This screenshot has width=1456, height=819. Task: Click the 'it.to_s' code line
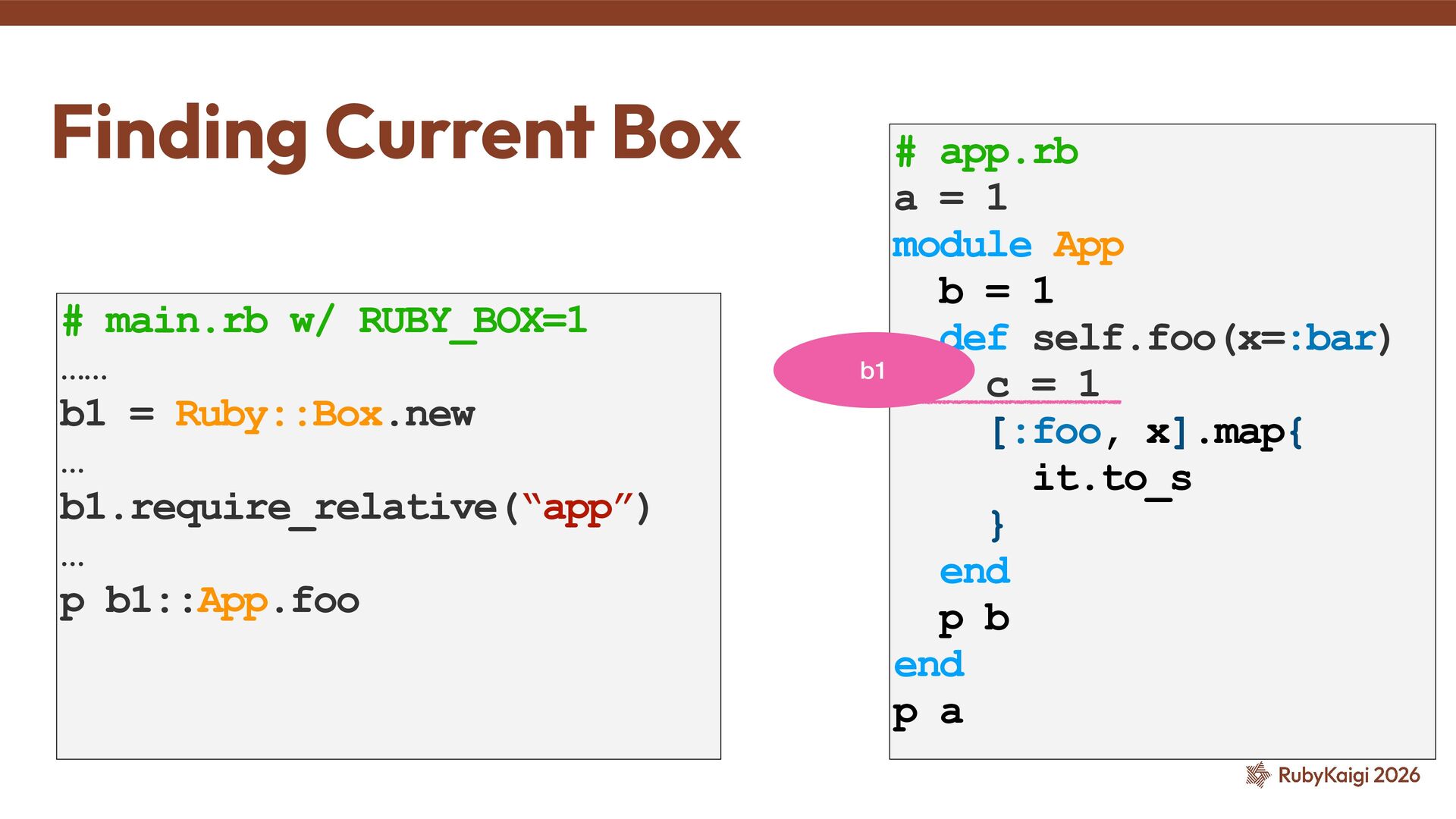point(1112,479)
